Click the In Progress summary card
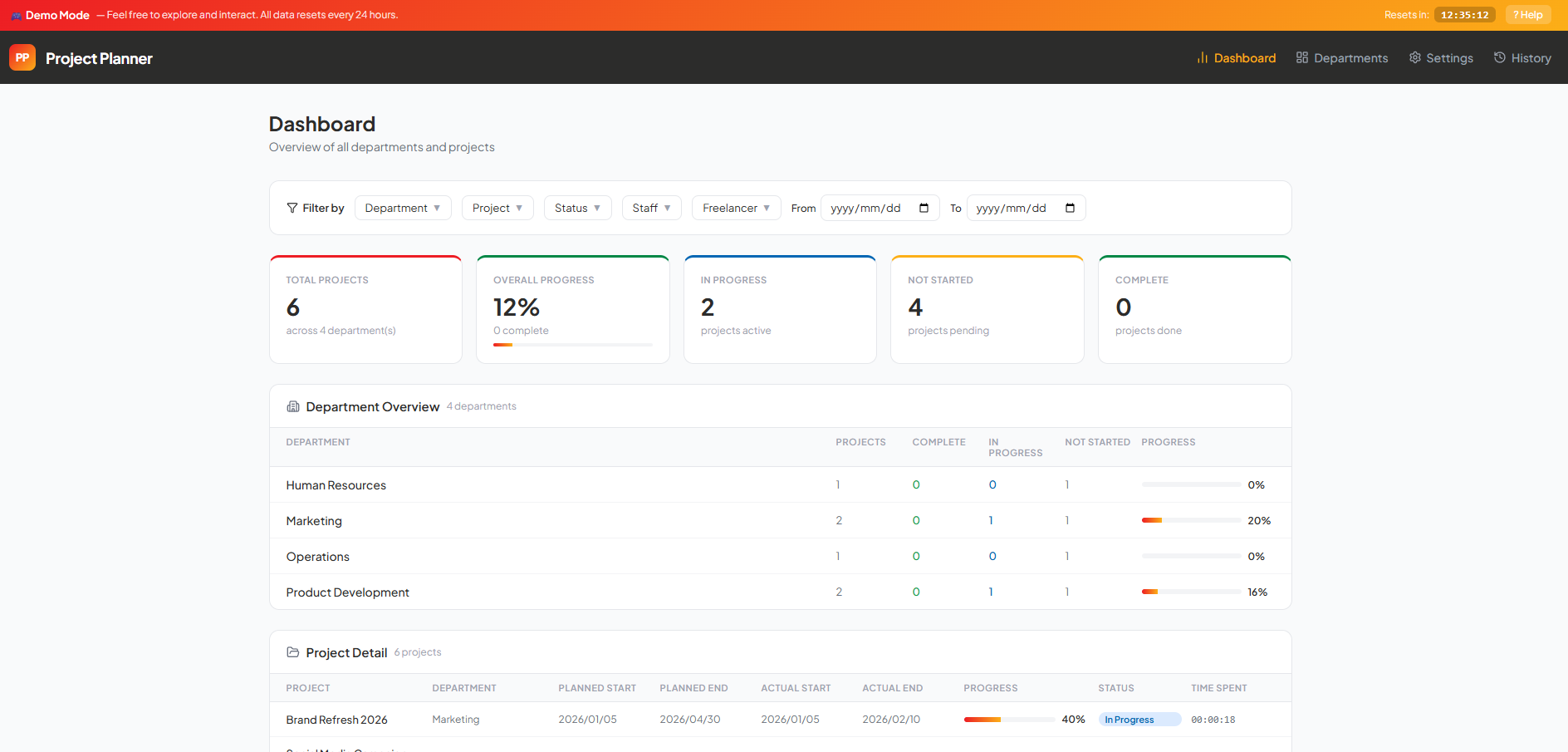 [780, 309]
